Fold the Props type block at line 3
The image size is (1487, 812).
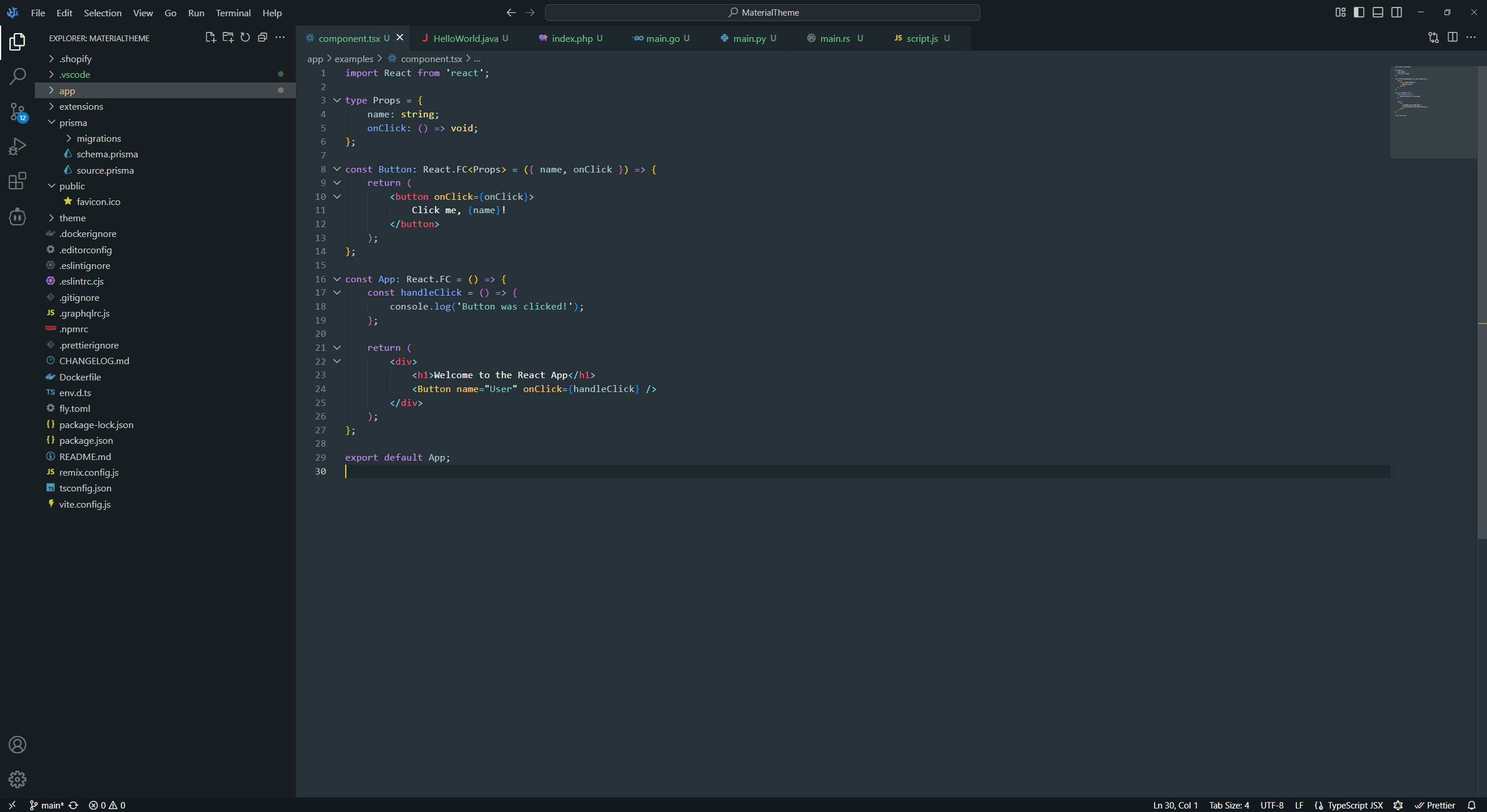tap(337, 100)
